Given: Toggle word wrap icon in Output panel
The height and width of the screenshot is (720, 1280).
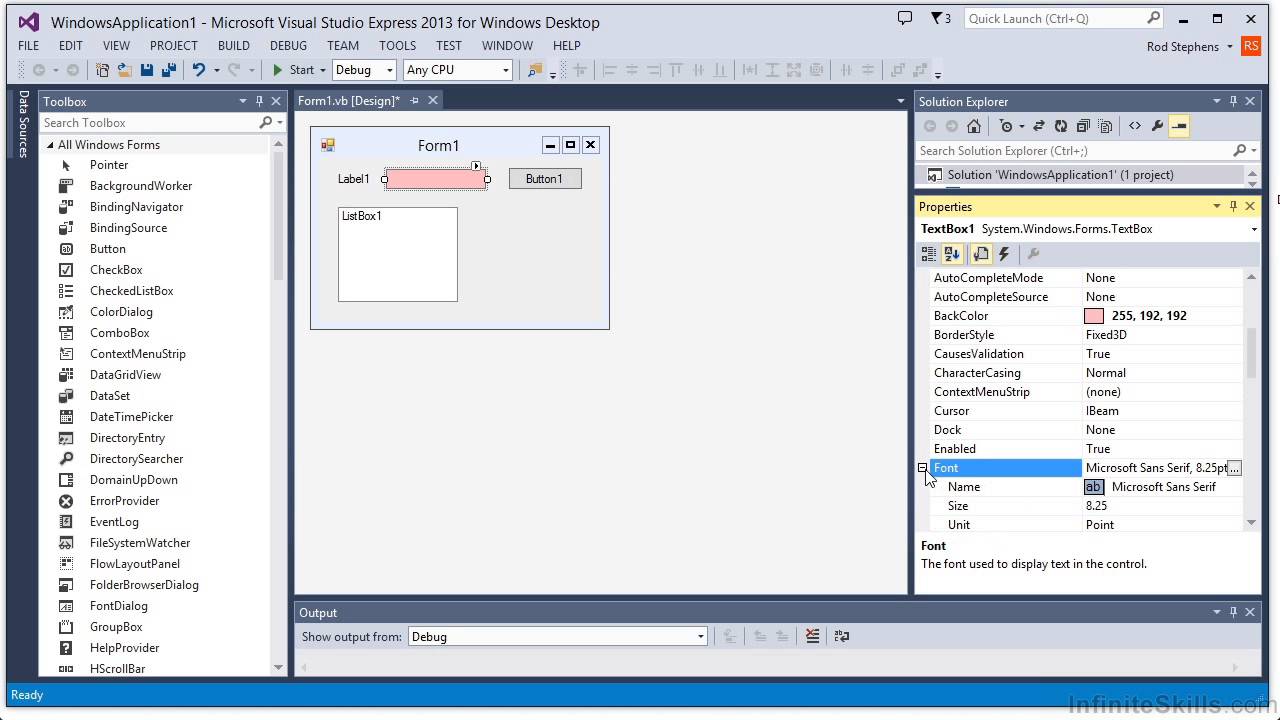Looking at the screenshot, I should 842,636.
